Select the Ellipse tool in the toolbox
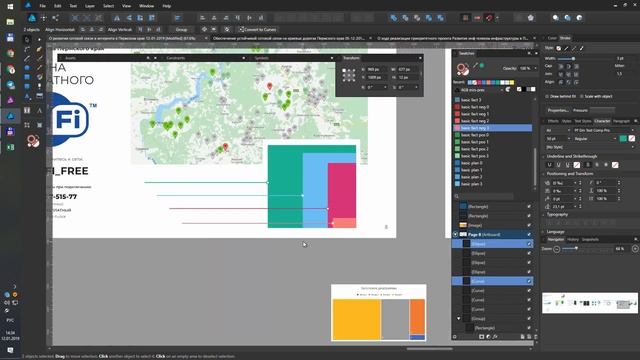The height and width of the screenshot is (360, 640). click(x=27, y=68)
